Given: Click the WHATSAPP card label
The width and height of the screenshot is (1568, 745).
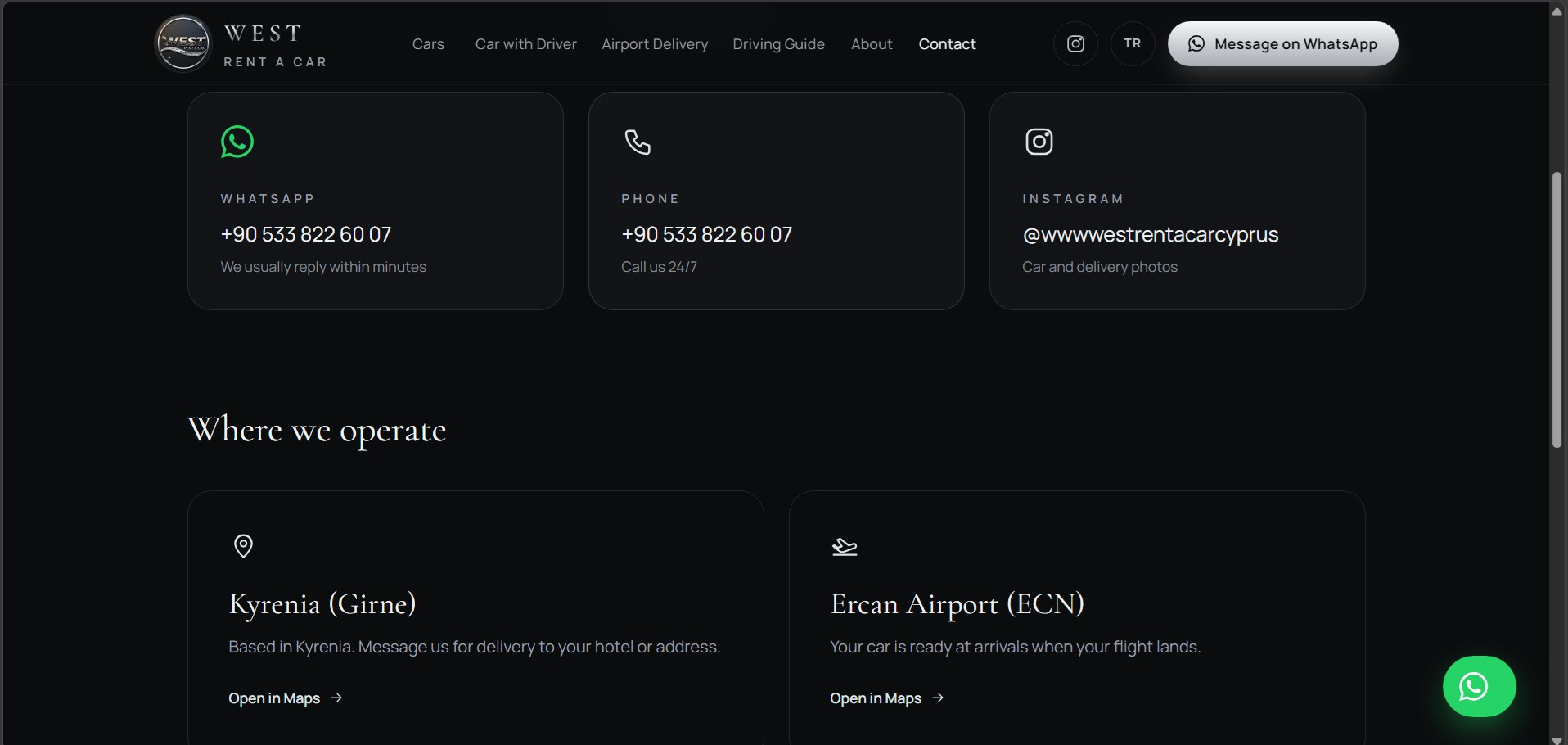Looking at the screenshot, I should (x=268, y=199).
